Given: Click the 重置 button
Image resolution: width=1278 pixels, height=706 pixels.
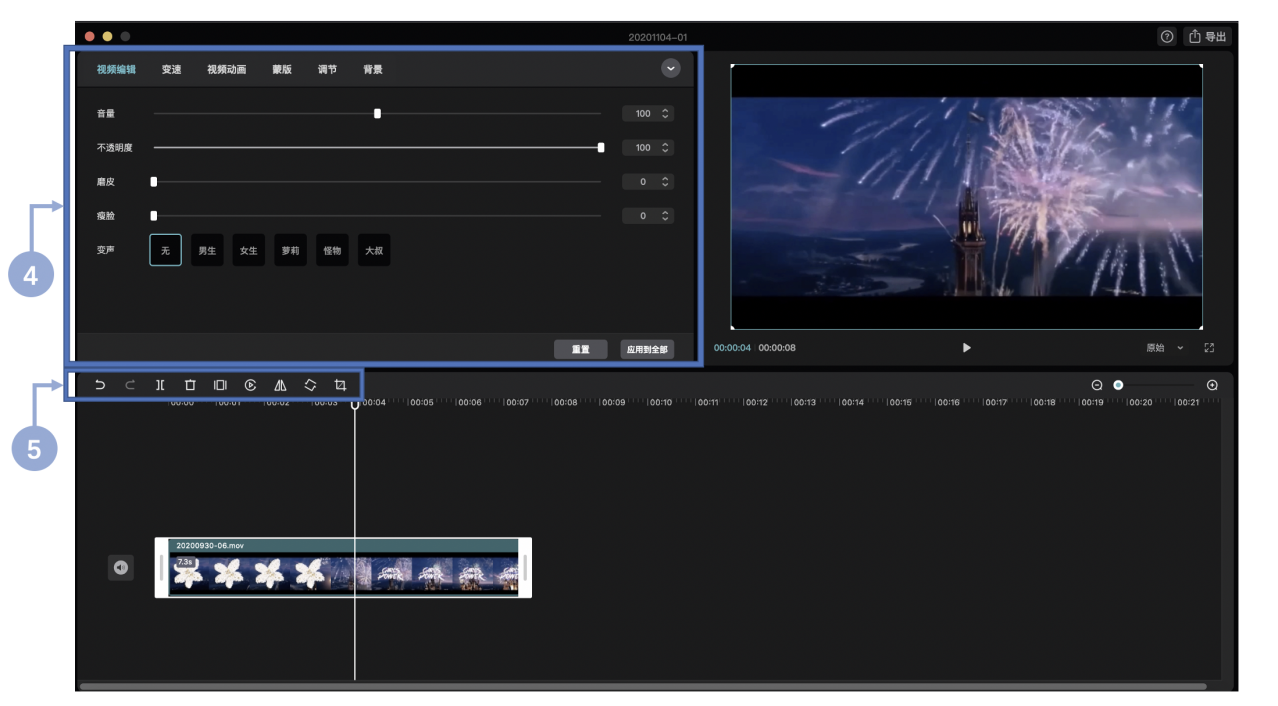Looking at the screenshot, I should tap(580, 350).
